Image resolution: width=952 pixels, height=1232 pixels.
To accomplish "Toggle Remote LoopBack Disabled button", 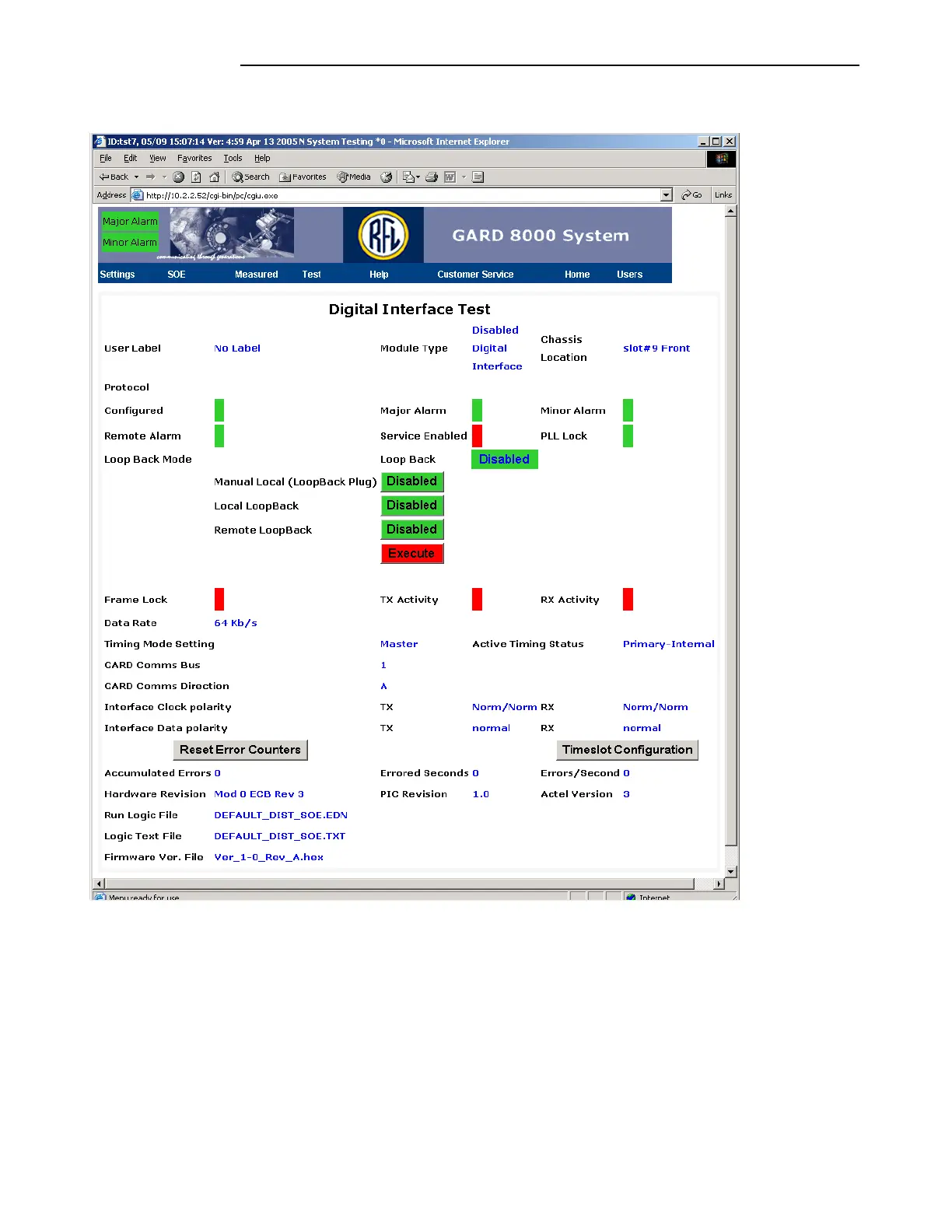I will pos(412,530).
